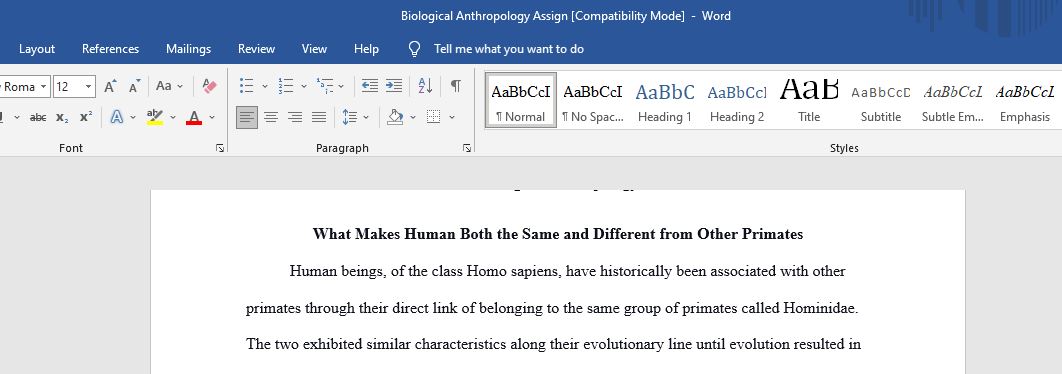Expand the font color dropdown arrow
The image size is (1062, 374).
point(212,118)
